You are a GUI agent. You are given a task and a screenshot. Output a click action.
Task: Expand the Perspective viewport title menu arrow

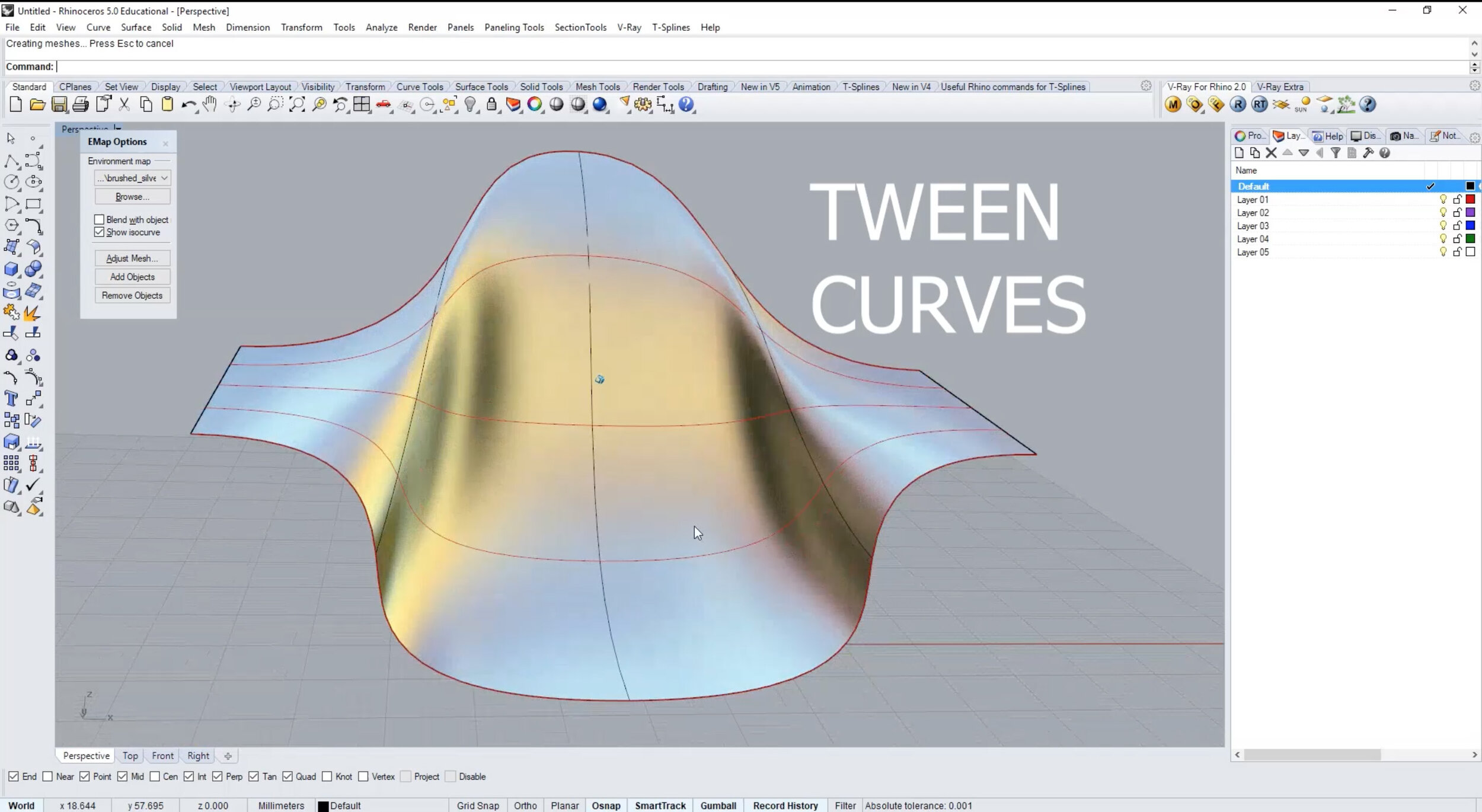pyautogui.click(x=118, y=129)
